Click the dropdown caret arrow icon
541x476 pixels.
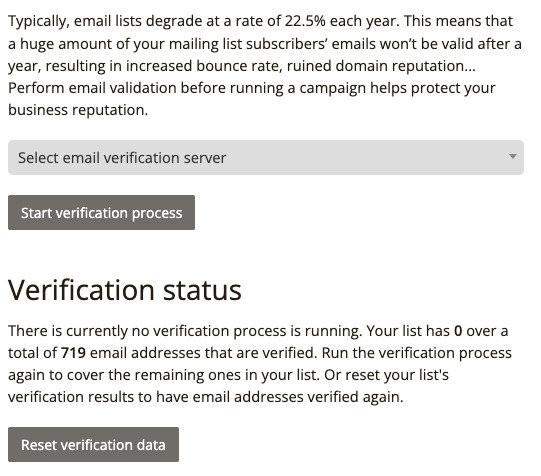coord(513,156)
